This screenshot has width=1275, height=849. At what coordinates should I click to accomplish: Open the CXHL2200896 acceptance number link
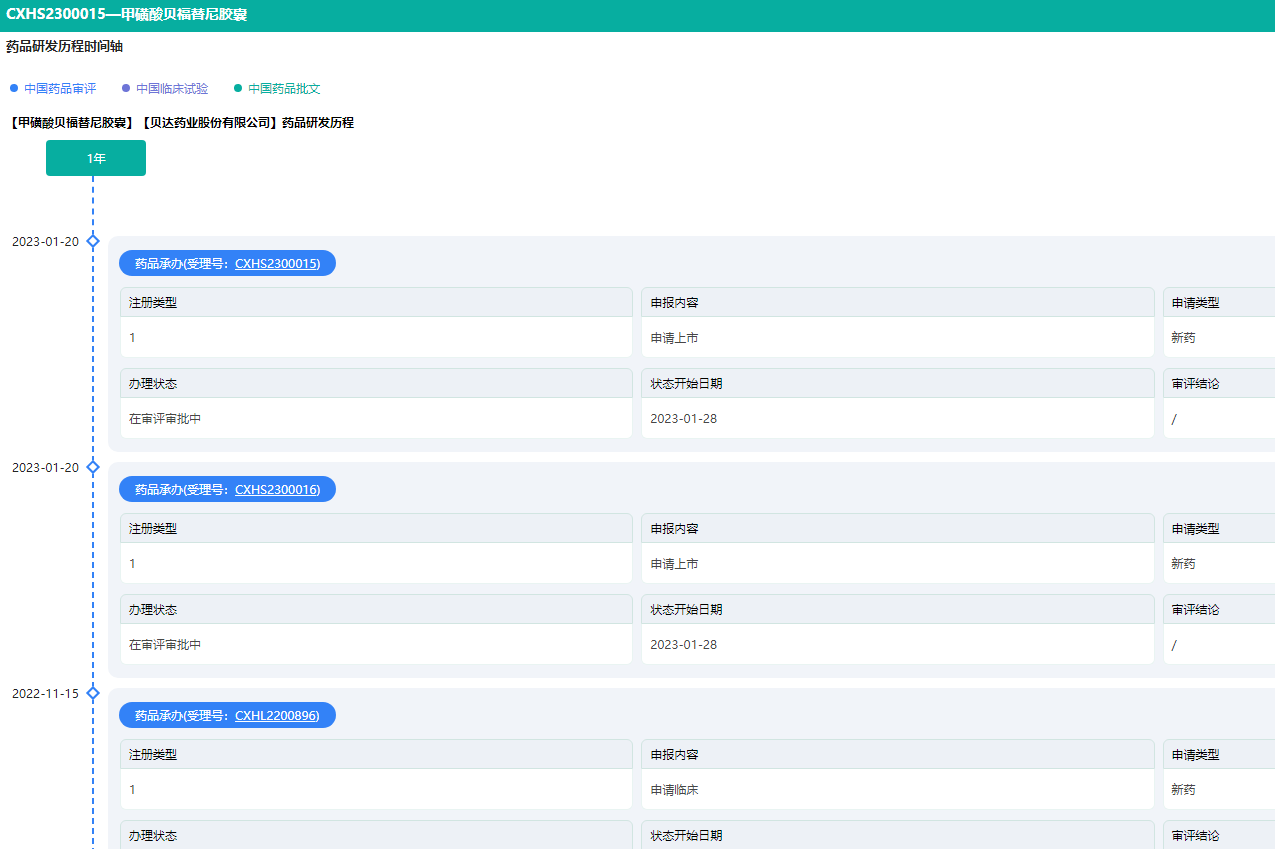pos(277,716)
